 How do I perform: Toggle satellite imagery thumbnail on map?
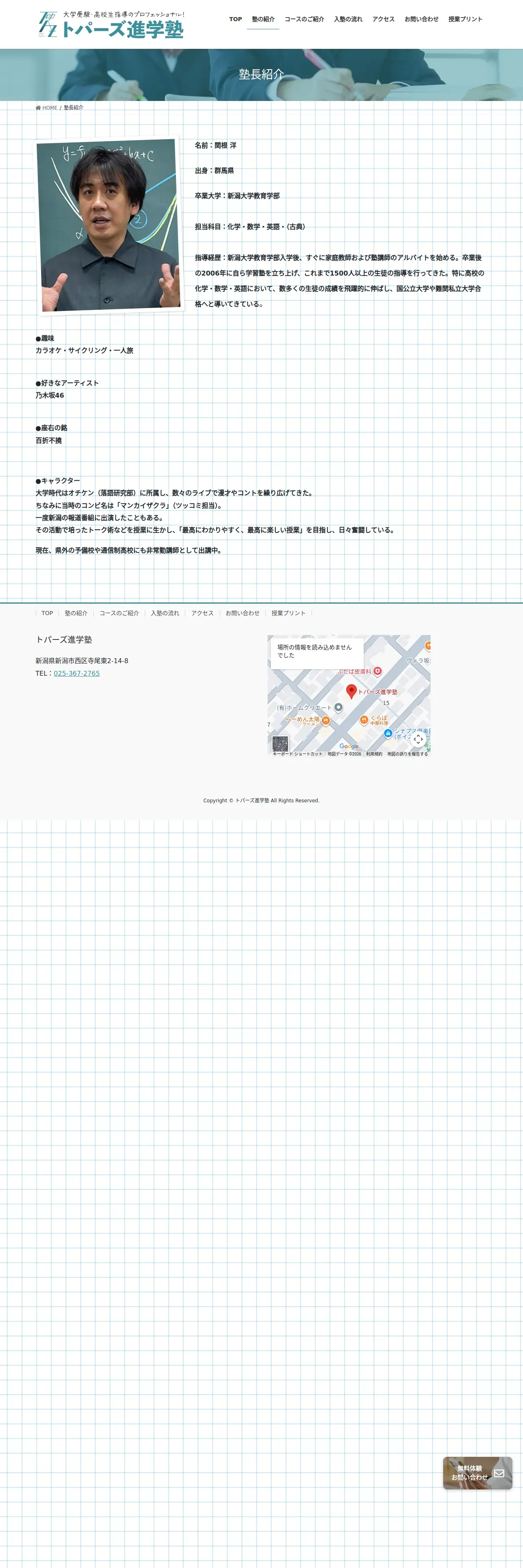tap(280, 743)
